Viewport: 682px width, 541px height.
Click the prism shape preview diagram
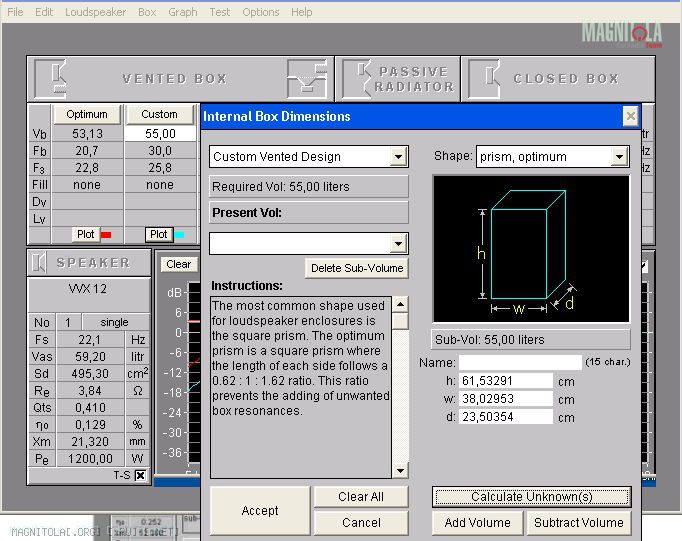coord(531,249)
